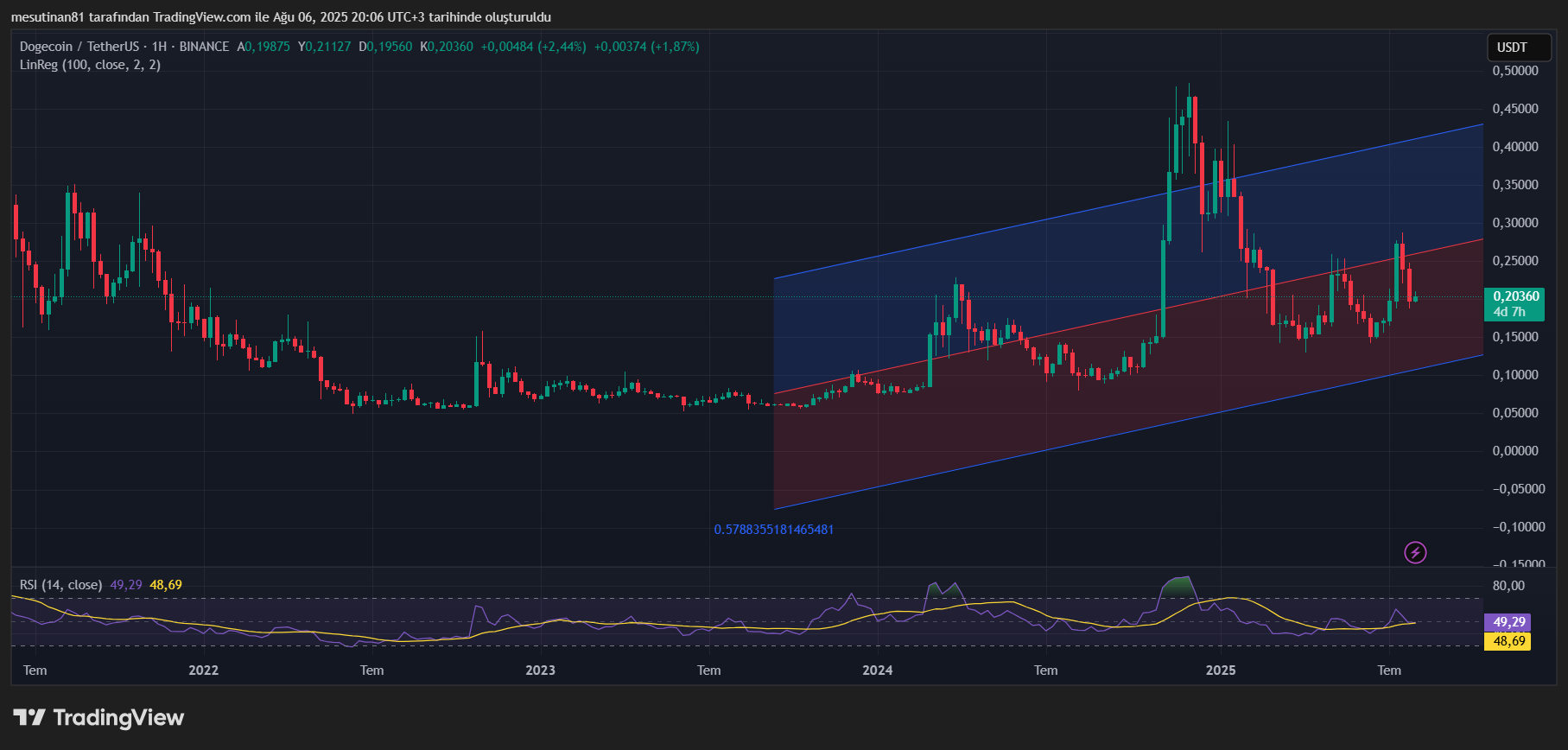This screenshot has height=750, width=1568.
Task: Click the yellow RSI average tag 48,69
Action: click(x=1508, y=641)
